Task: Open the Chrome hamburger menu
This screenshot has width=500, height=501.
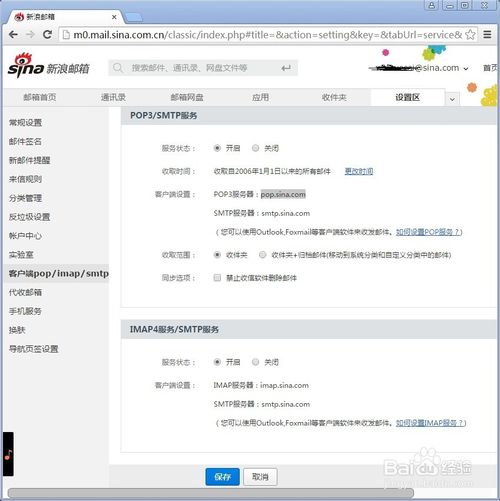Action: [x=487, y=34]
